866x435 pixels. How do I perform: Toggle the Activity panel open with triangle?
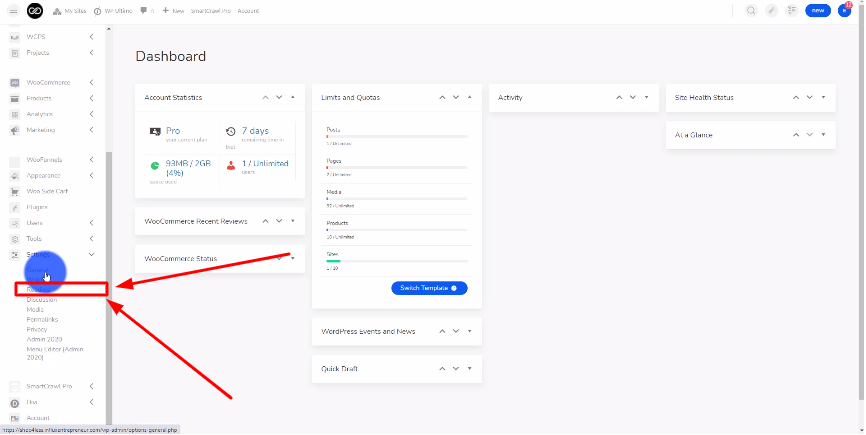coord(647,97)
